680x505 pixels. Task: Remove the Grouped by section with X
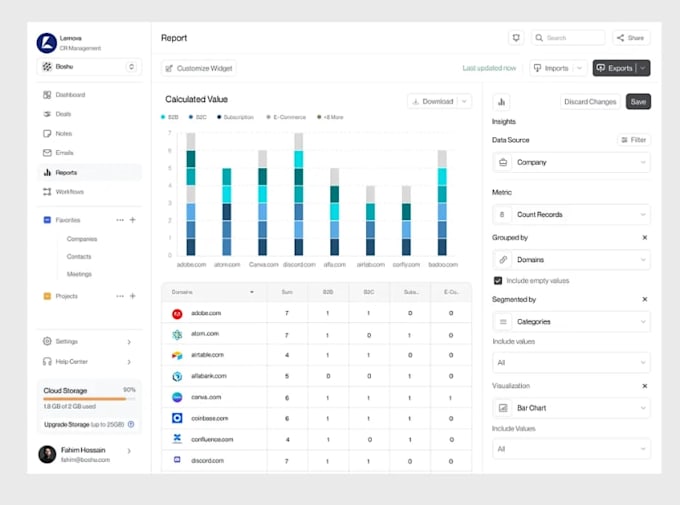point(644,238)
